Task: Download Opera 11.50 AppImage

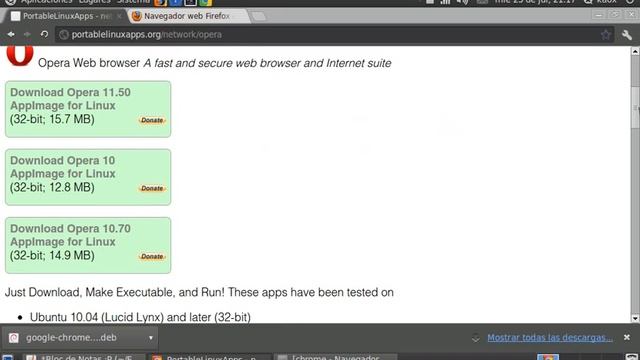Action: (x=70, y=99)
